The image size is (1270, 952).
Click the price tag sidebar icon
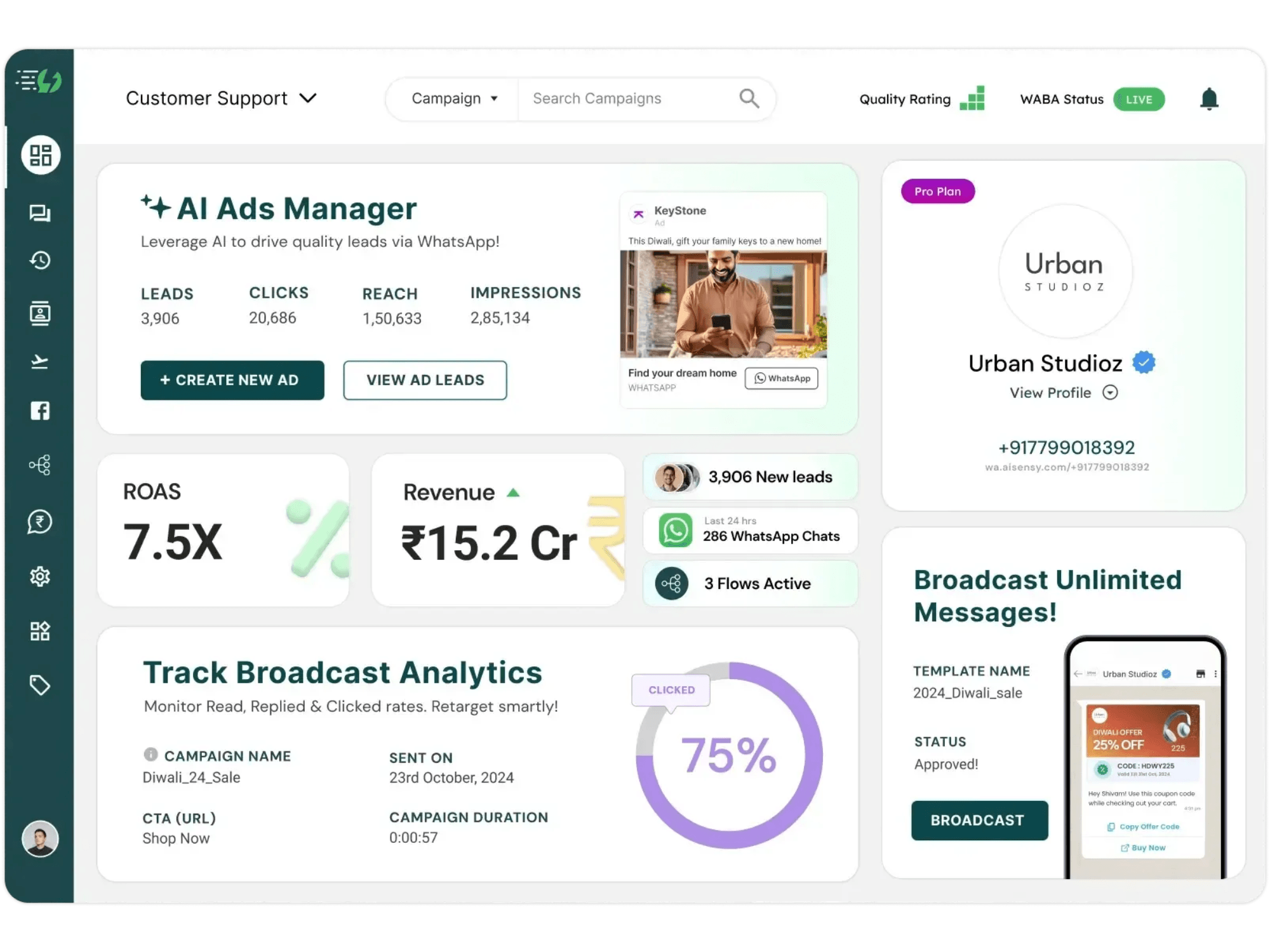(40, 685)
